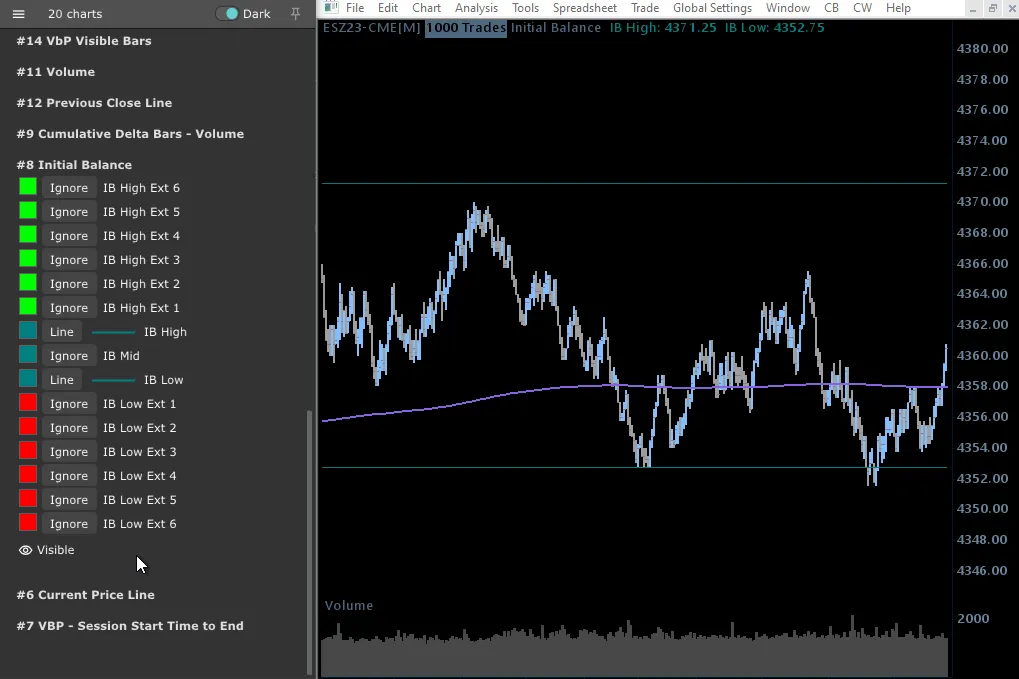This screenshot has height=679, width=1019.
Task: Click Ignore button for IB High Ext 6
Action: pyautogui.click(x=69, y=188)
